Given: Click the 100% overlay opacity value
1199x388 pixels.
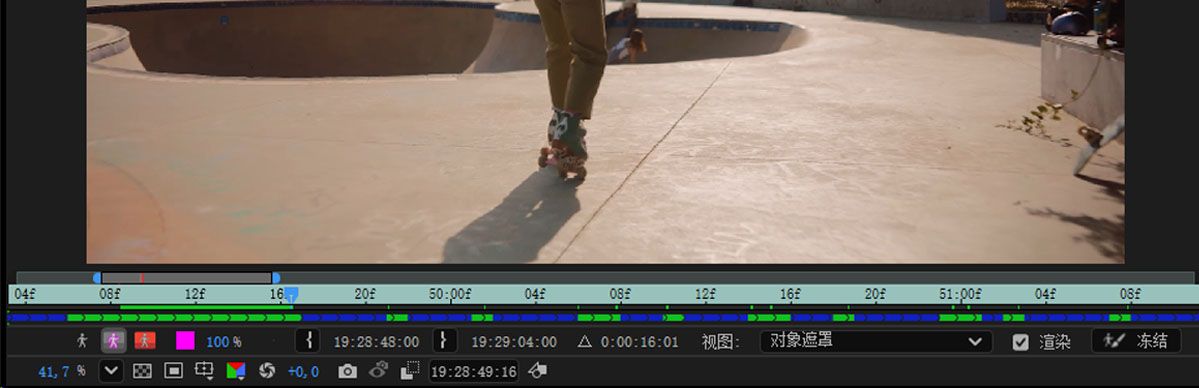Looking at the screenshot, I should pos(224,342).
